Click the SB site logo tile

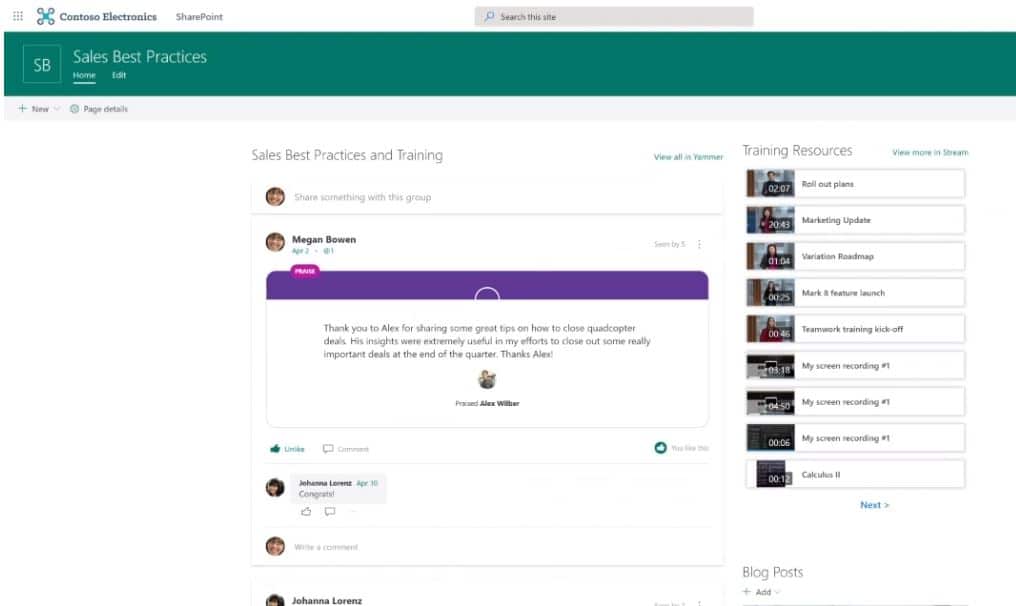pos(42,64)
